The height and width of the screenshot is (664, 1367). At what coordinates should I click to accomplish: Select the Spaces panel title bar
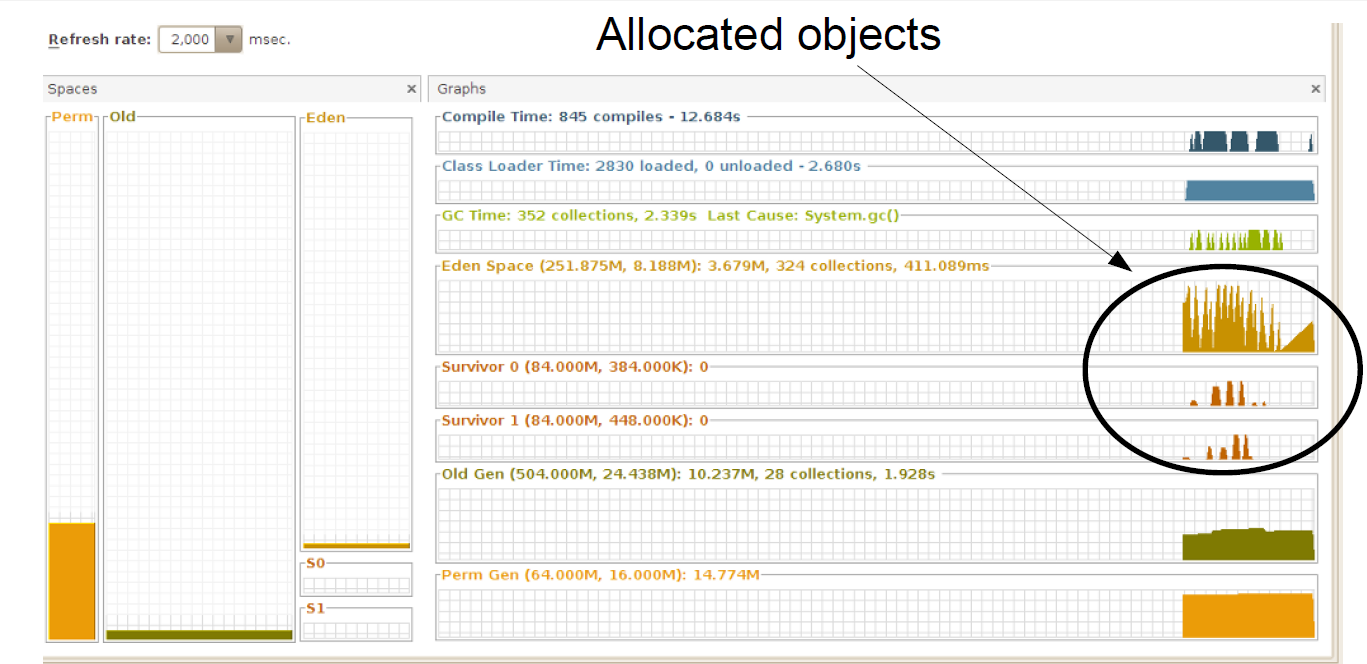[x=220, y=89]
